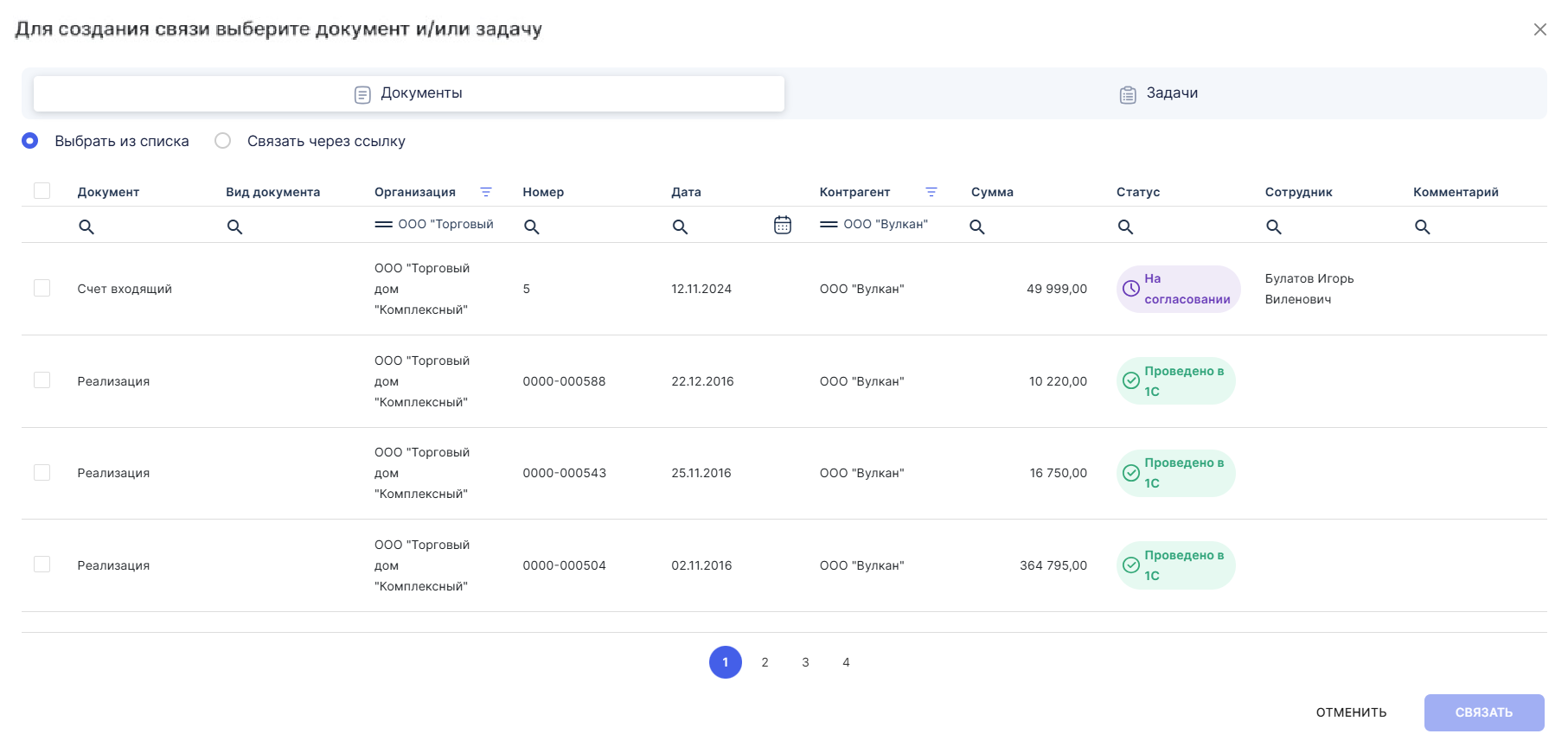Click search icon under Статус column
Image resolution: width=1568 pixels, height=753 pixels.
coord(1125,227)
